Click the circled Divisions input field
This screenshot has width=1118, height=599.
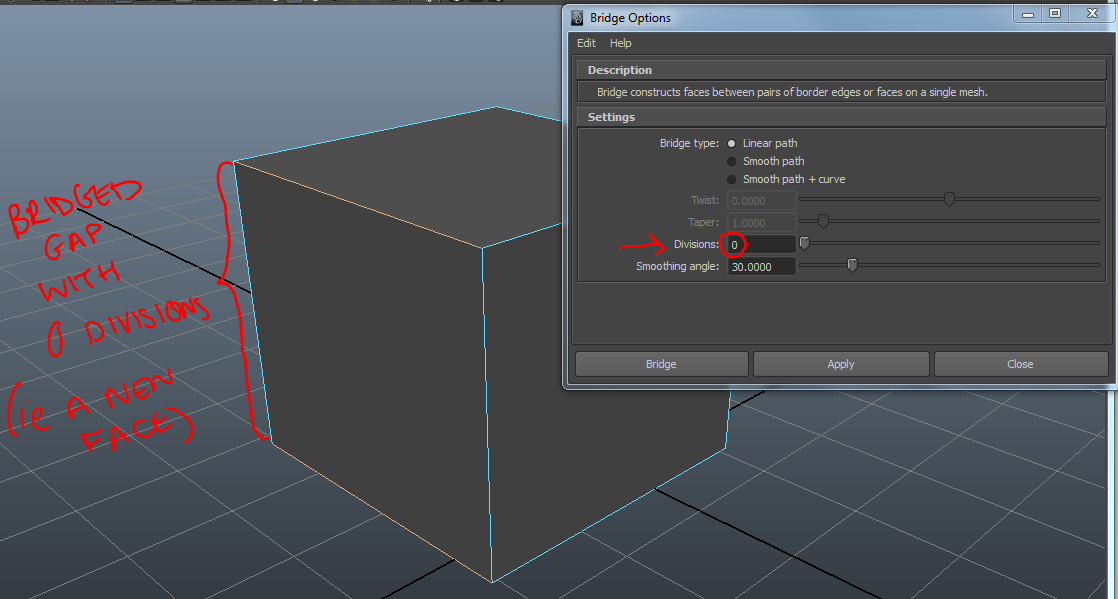761,243
